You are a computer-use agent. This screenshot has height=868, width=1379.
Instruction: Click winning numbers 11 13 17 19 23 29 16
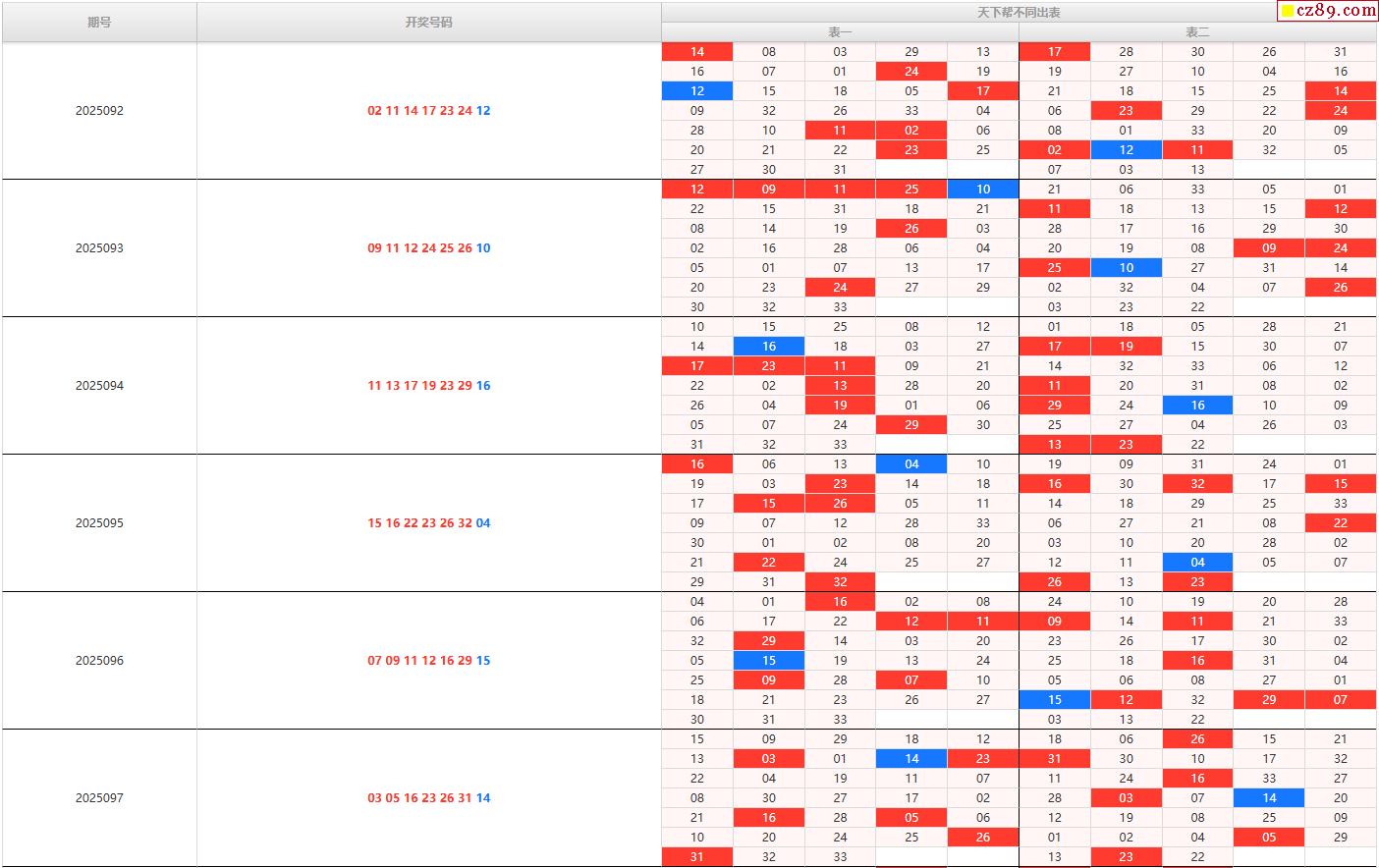(x=429, y=386)
